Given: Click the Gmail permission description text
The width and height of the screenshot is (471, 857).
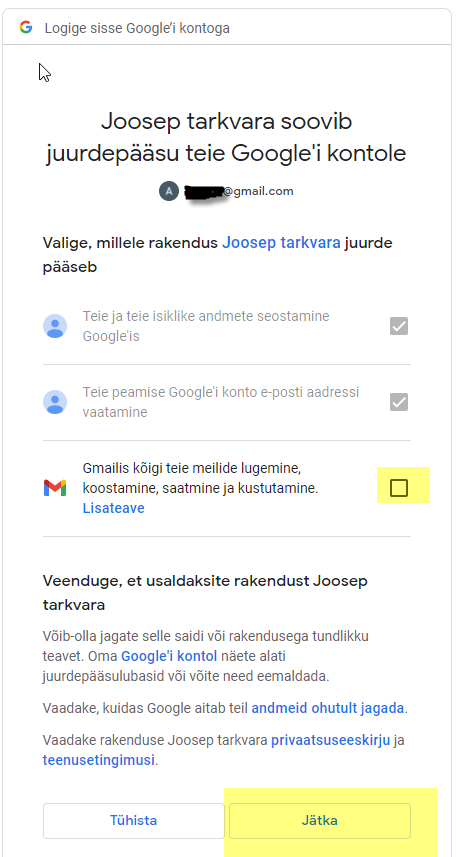Looking at the screenshot, I should pyautogui.click(x=201, y=478).
